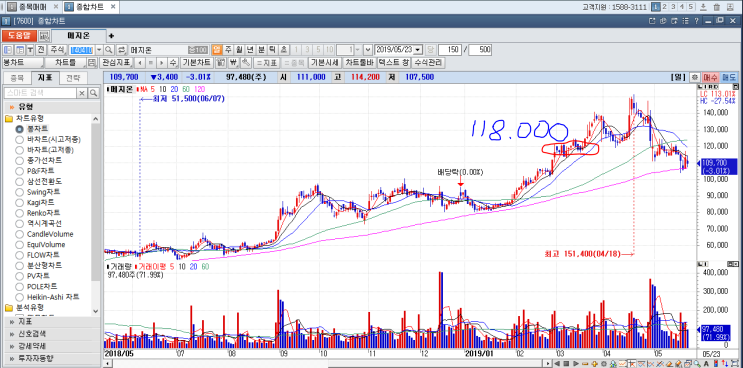Click the help question mark in title bar
The width and height of the screenshot is (743, 368).
pos(697,21)
